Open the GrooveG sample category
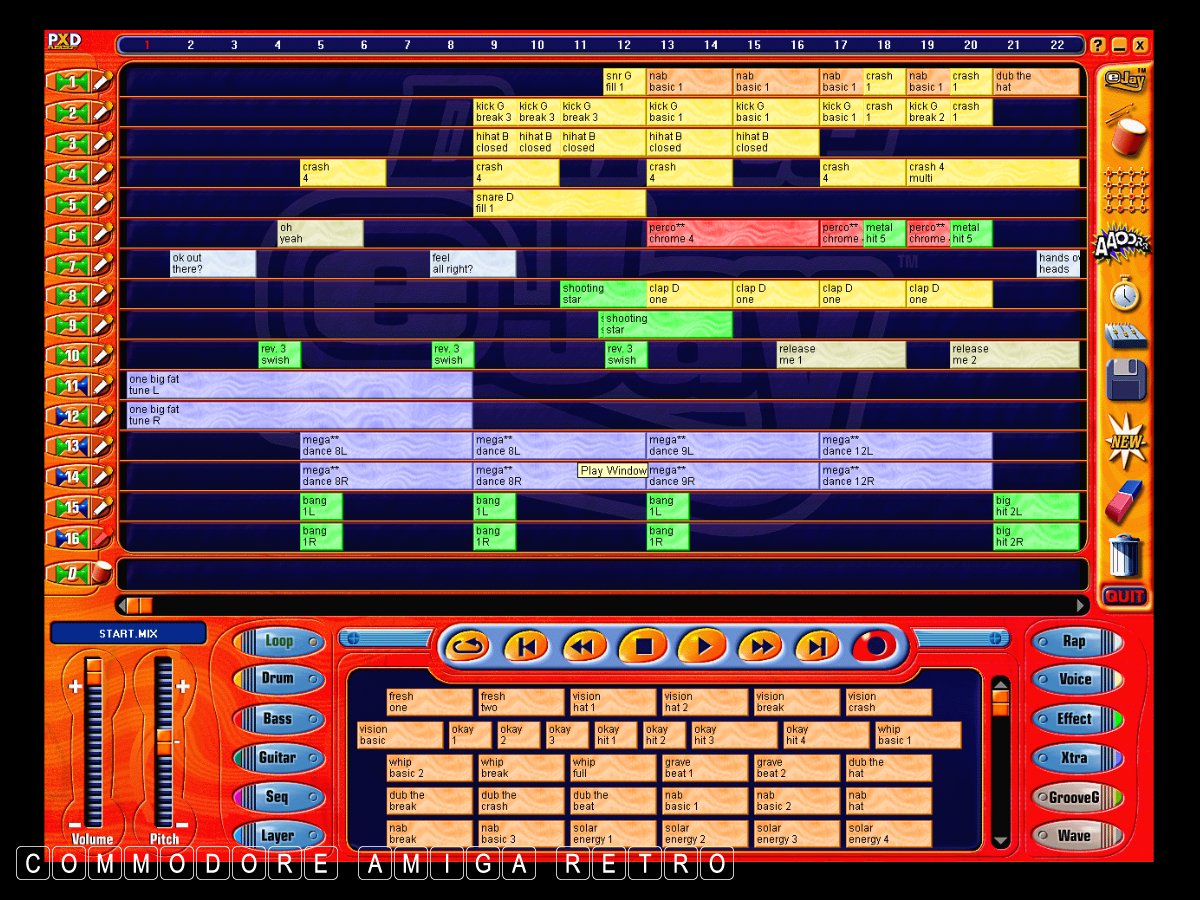 [x=1076, y=797]
